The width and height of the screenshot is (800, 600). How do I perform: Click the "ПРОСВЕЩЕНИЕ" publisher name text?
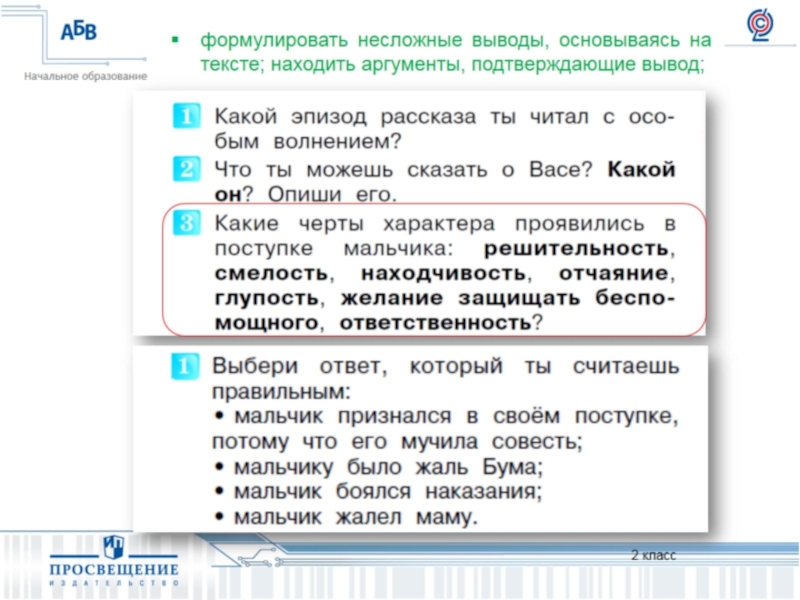(114, 570)
